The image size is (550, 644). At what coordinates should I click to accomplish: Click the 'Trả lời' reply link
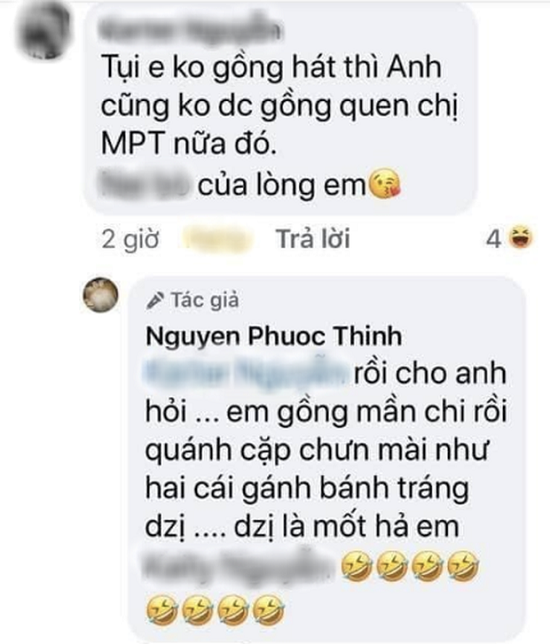313,238
